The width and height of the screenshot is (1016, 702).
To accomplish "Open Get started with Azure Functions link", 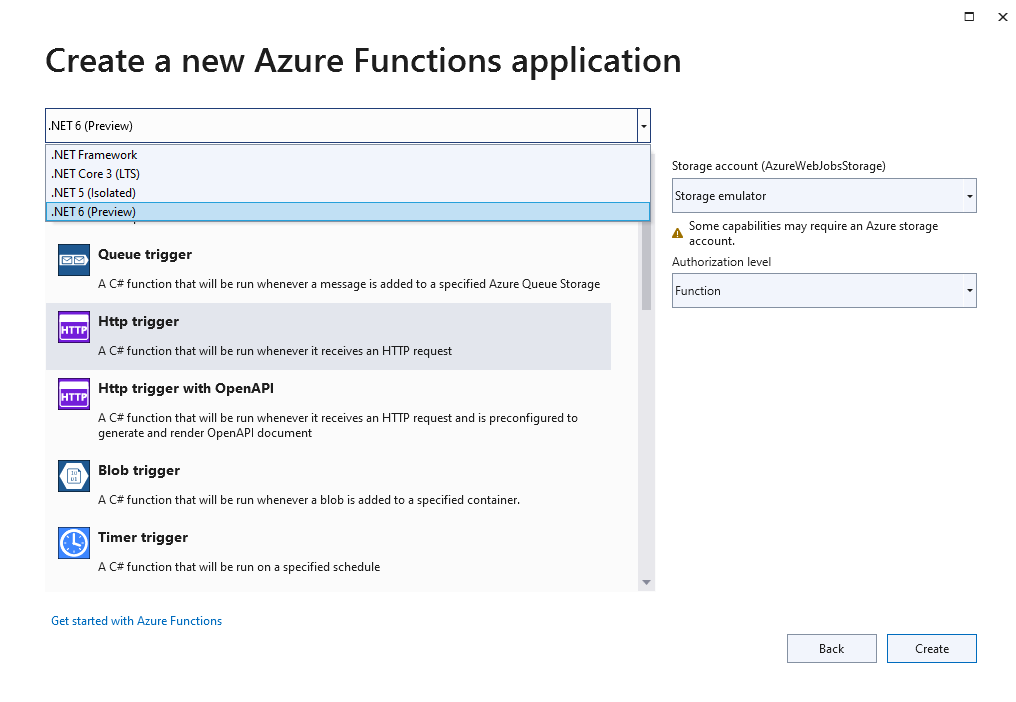I will 136,620.
